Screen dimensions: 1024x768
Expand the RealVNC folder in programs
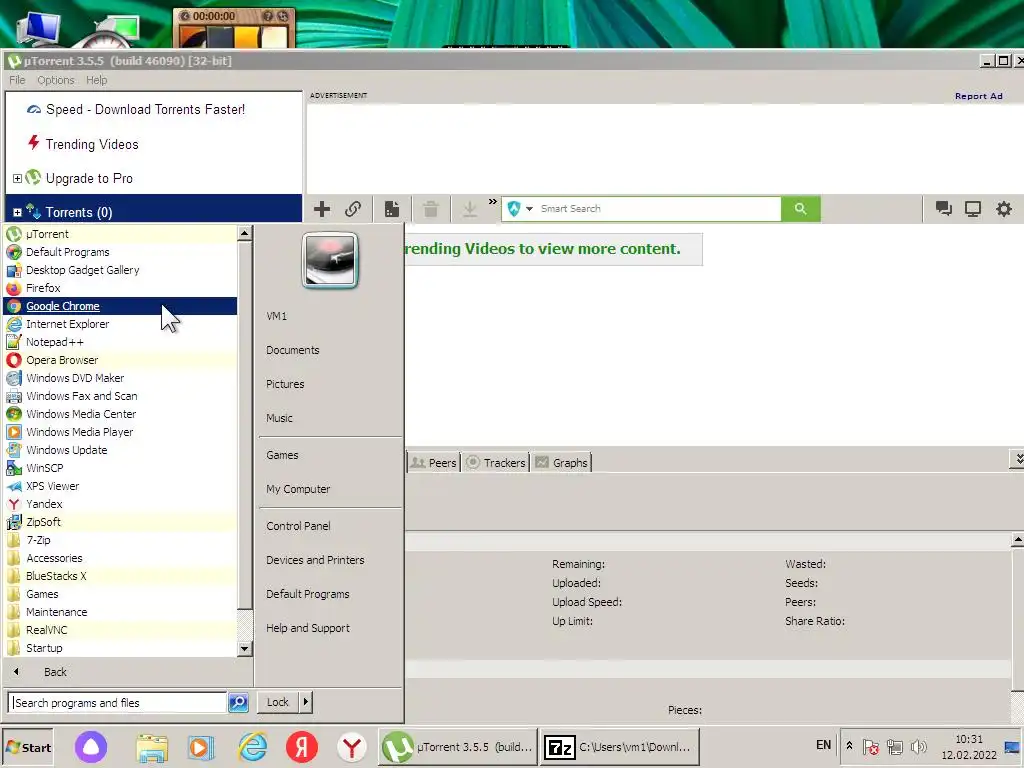point(120,630)
